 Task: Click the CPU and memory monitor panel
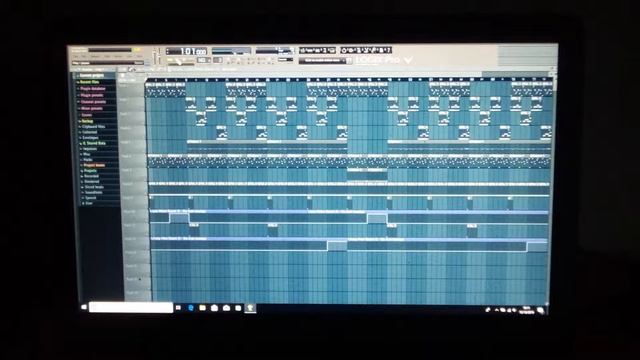(x=274, y=51)
